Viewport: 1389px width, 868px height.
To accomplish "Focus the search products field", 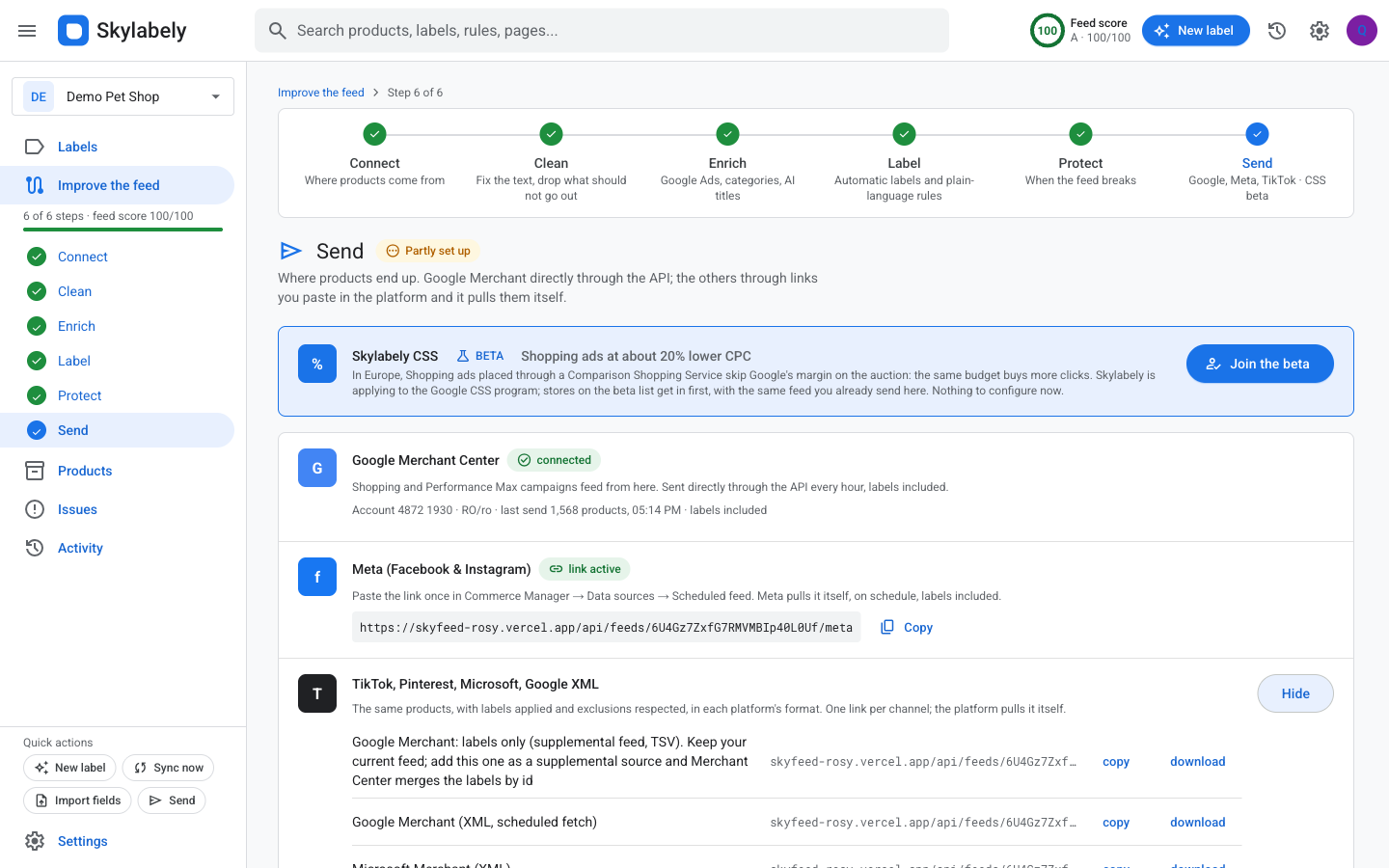I will pyautogui.click(x=602, y=31).
